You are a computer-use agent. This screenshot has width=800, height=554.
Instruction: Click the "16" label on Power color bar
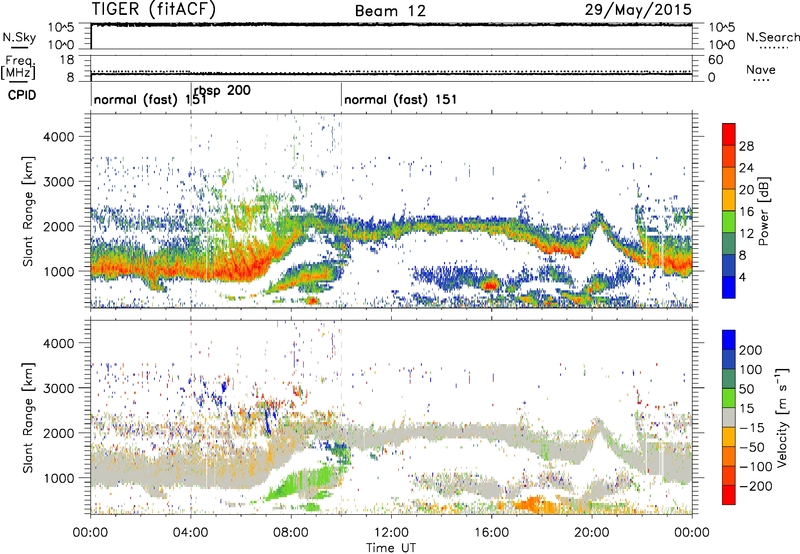point(746,212)
